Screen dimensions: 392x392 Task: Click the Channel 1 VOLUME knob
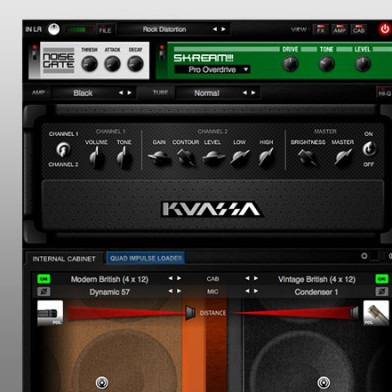click(96, 157)
